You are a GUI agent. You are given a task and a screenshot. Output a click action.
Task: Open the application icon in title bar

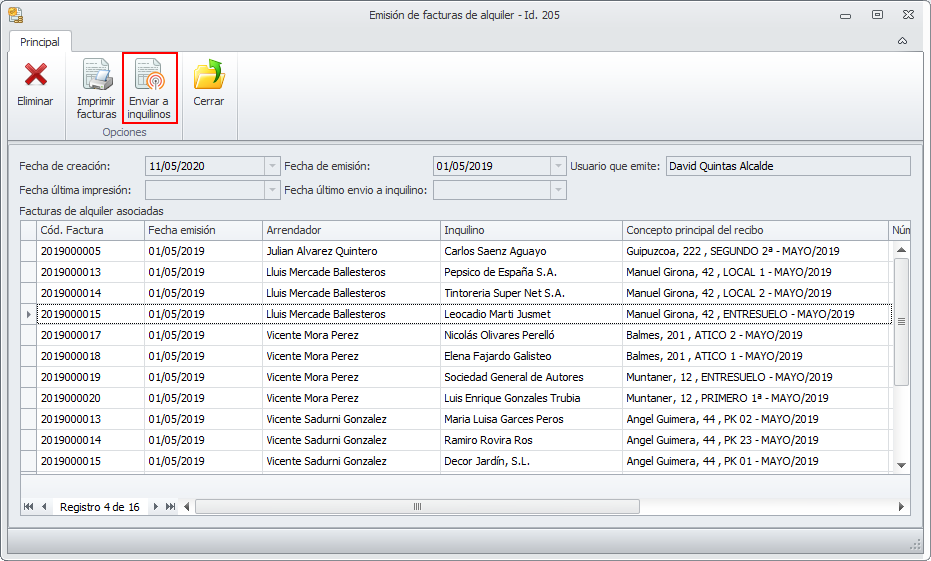click(15, 14)
